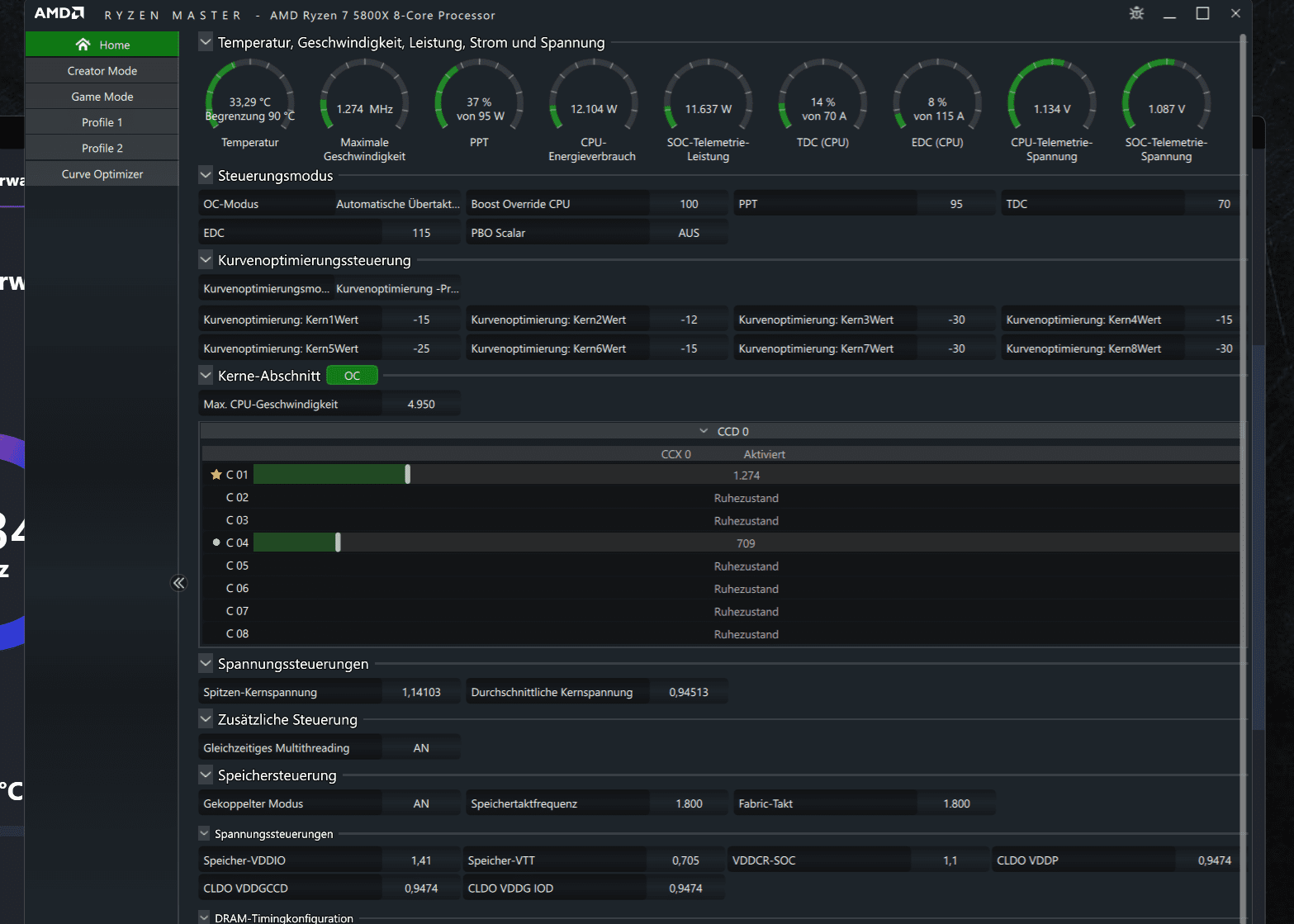Collapse the Steuerungsmodus section

pyautogui.click(x=206, y=175)
